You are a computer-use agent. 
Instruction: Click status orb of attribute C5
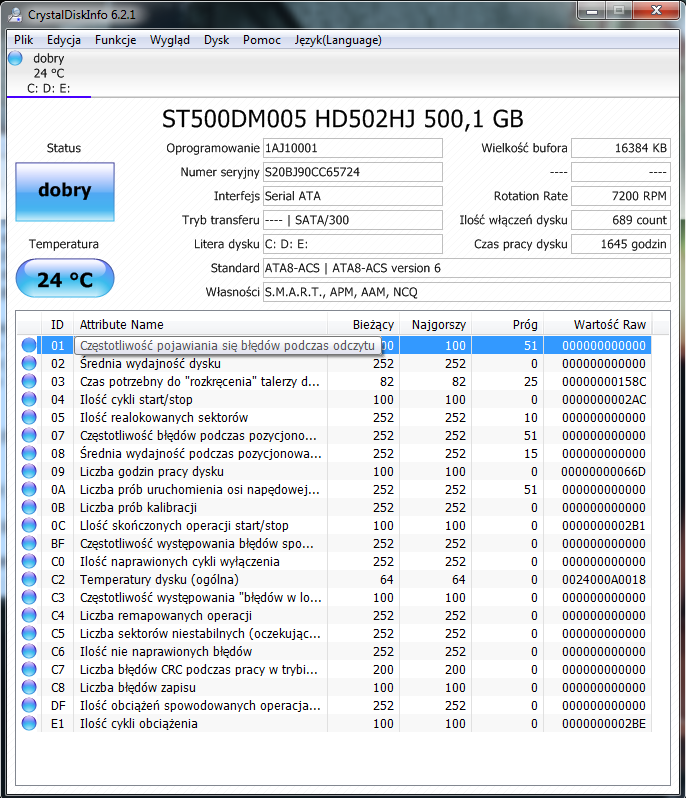[29, 633]
